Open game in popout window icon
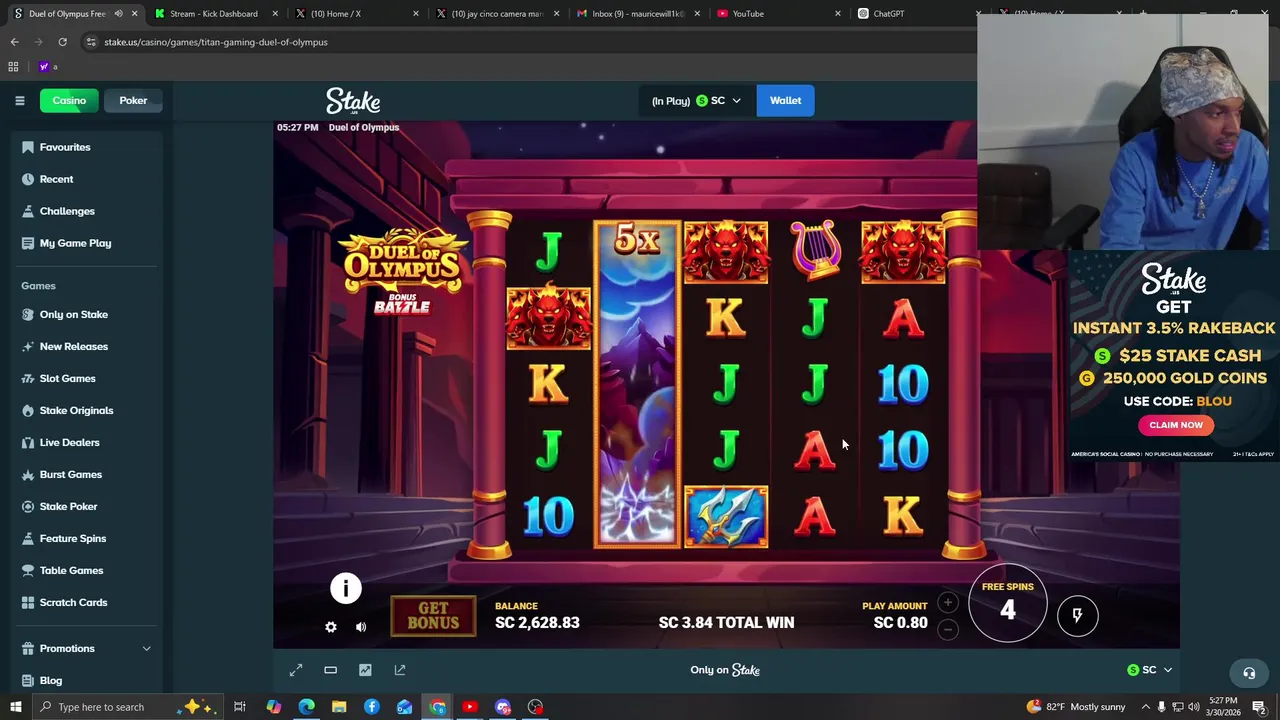The height and width of the screenshot is (720, 1280). click(x=400, y=670)
